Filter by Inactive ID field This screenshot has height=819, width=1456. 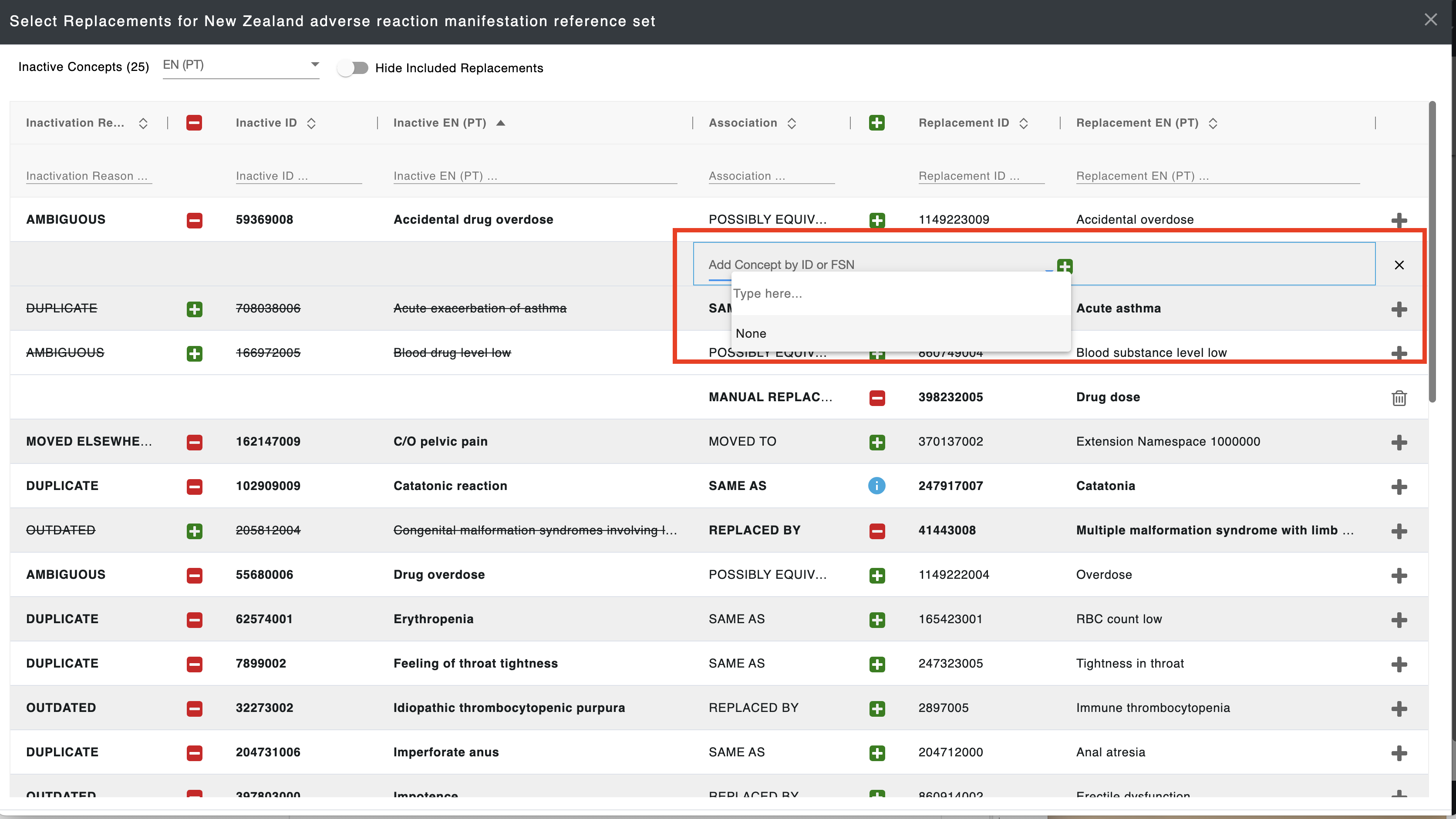click(x=298, y=176)
